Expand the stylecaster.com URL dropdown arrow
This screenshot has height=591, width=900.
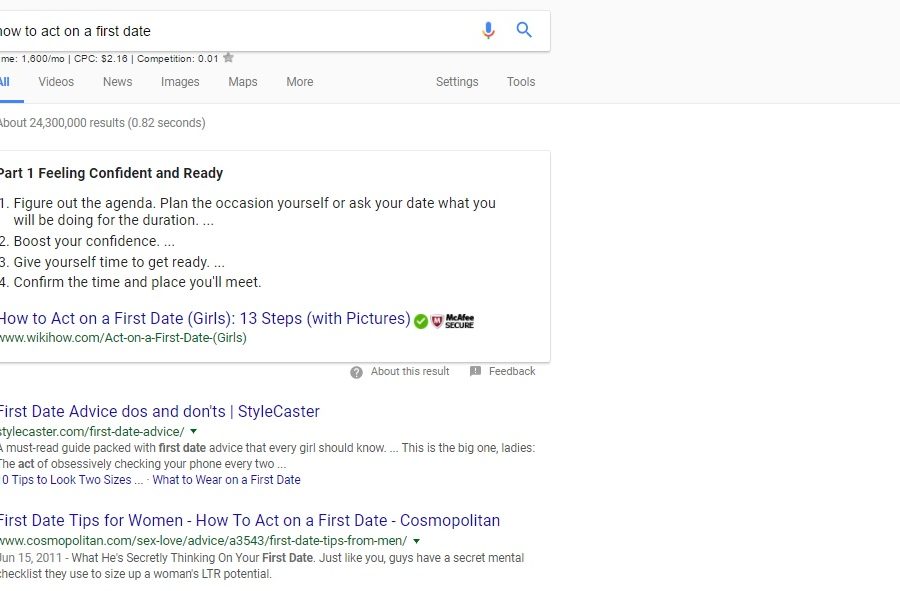pos(193,431)
